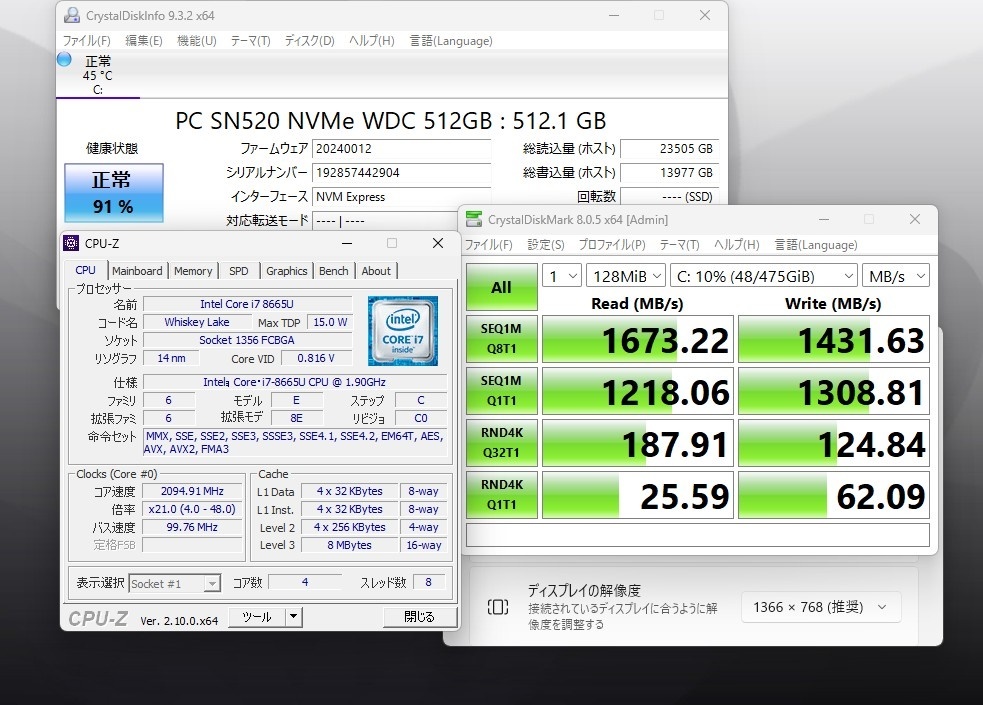Click the blue drive status circle icon
983x705 pixels.
pos(64,60)
